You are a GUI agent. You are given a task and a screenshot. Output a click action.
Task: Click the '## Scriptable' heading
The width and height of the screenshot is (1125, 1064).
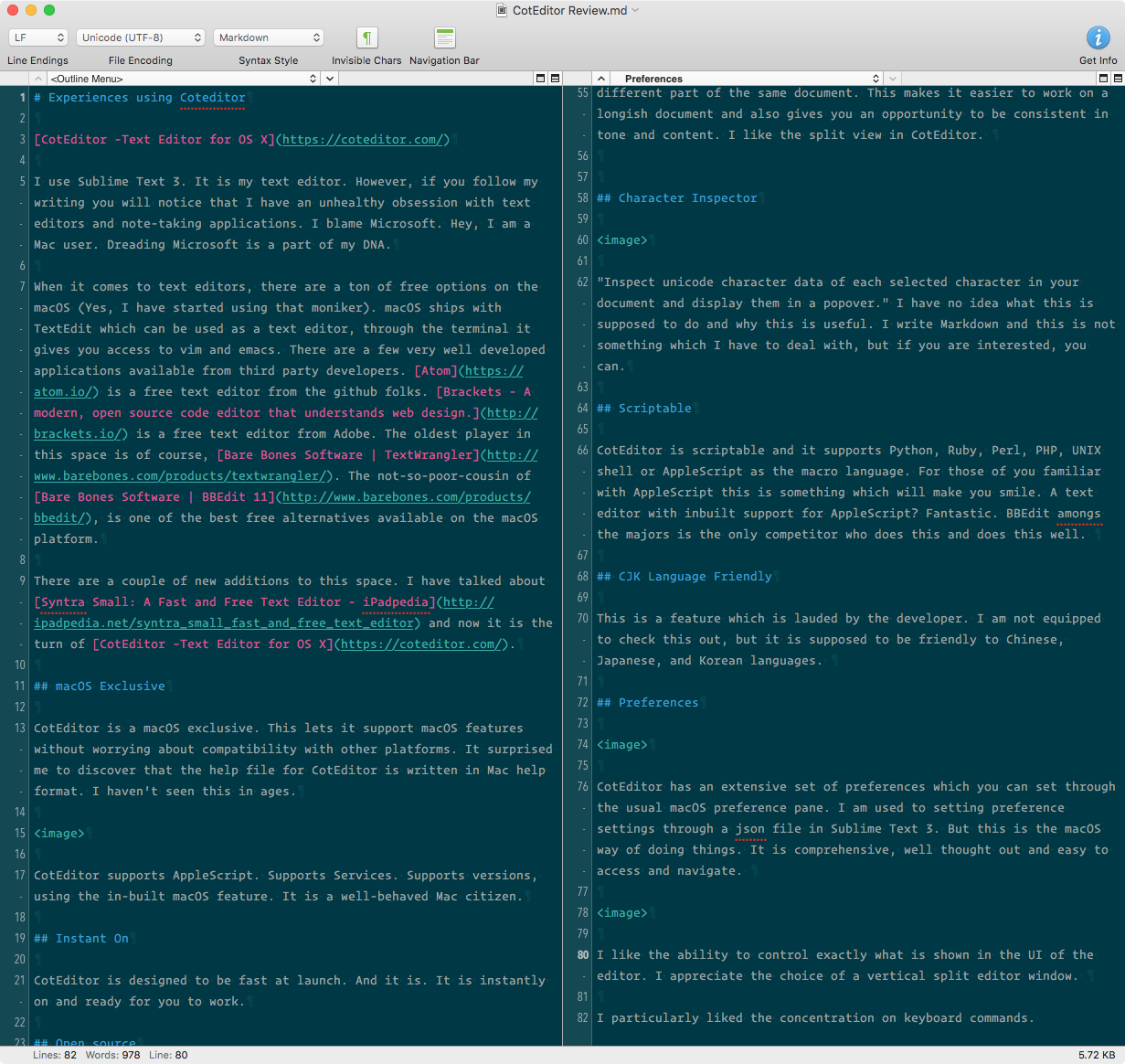click(x=644, y=409)
